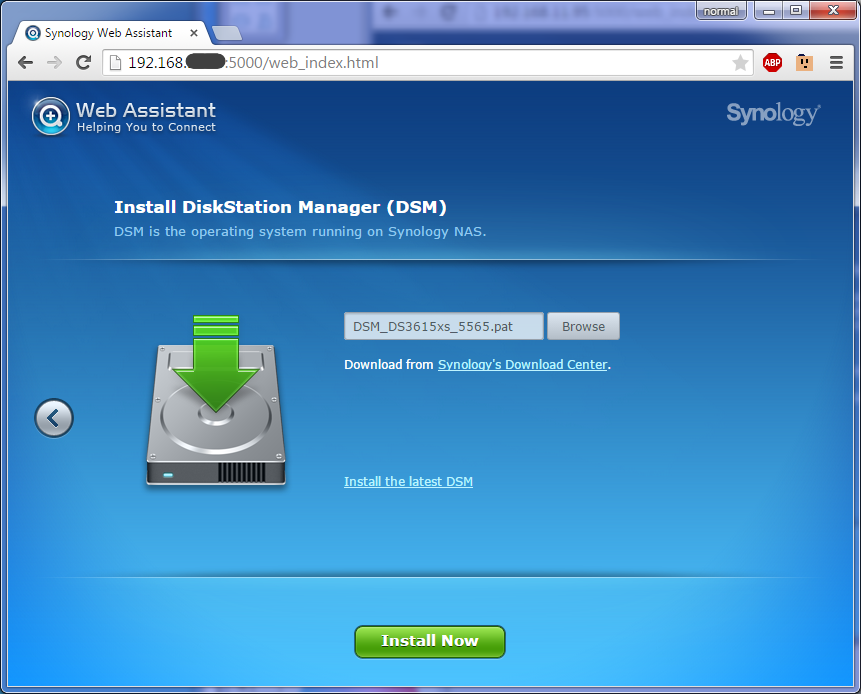Click the address bar URL field

tap(420, 63)
